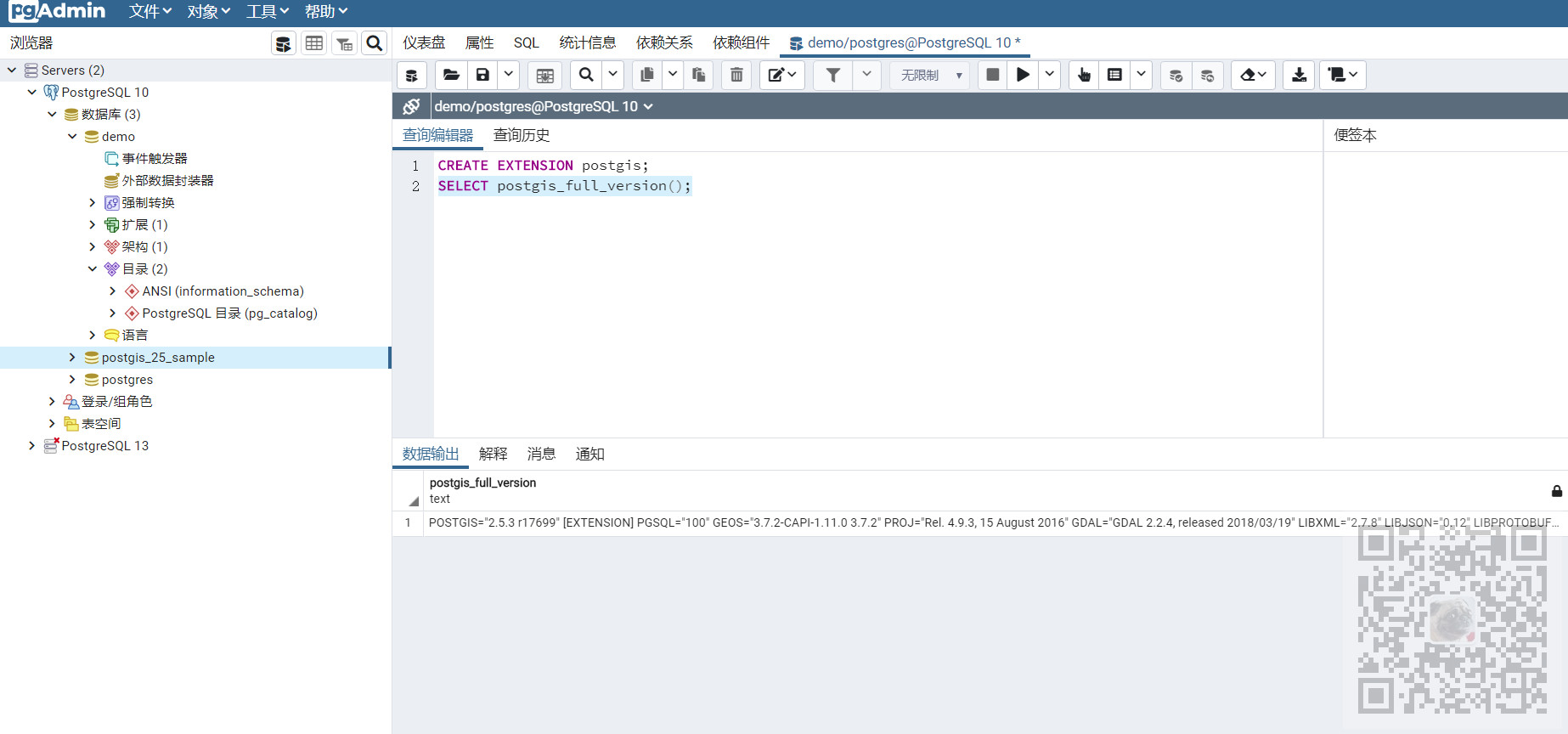
Task: Collapse the Servers (2) tree node
Action: (12, 70)
